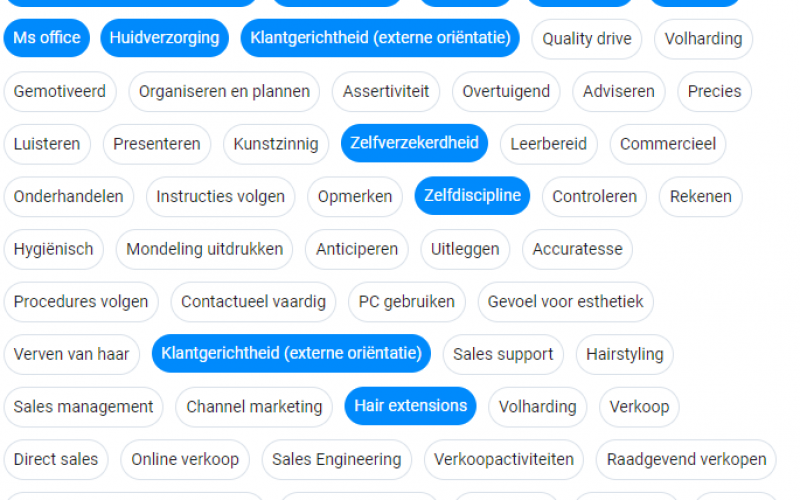The height and width of the screenshot is (500, 800).
Task: Pick the Channel marketing skill
Action: coord(254,407)
